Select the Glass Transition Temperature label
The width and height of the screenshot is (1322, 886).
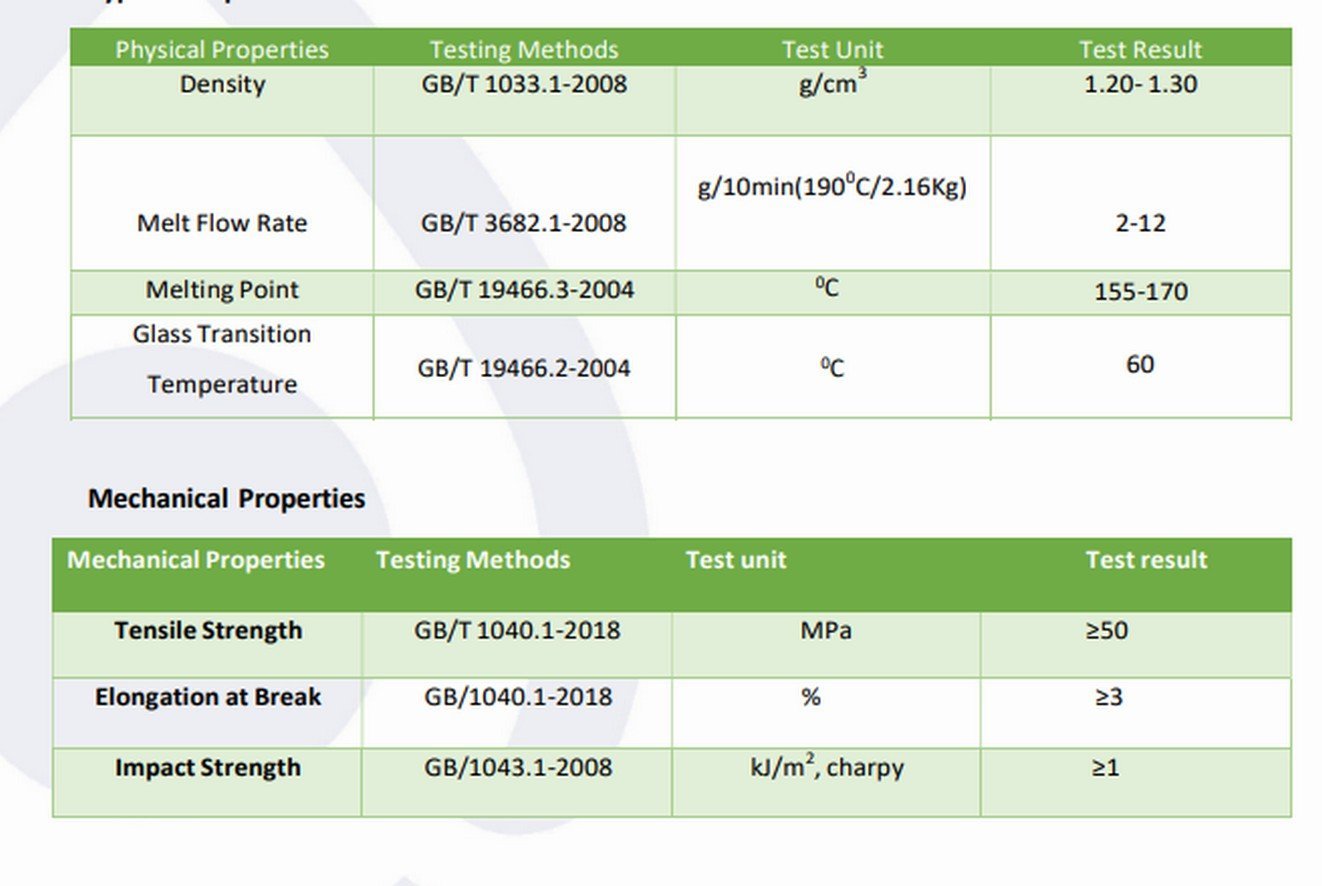222,359
